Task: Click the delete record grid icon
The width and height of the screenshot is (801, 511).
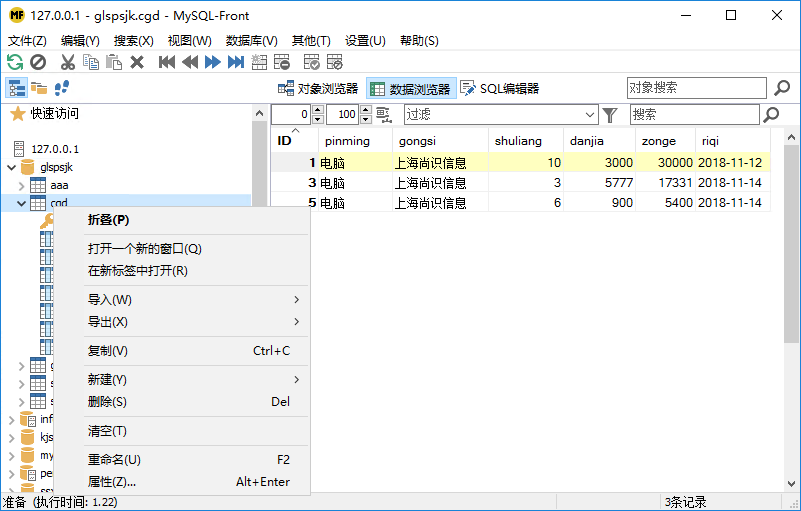Action: click(x=281, y=62)
